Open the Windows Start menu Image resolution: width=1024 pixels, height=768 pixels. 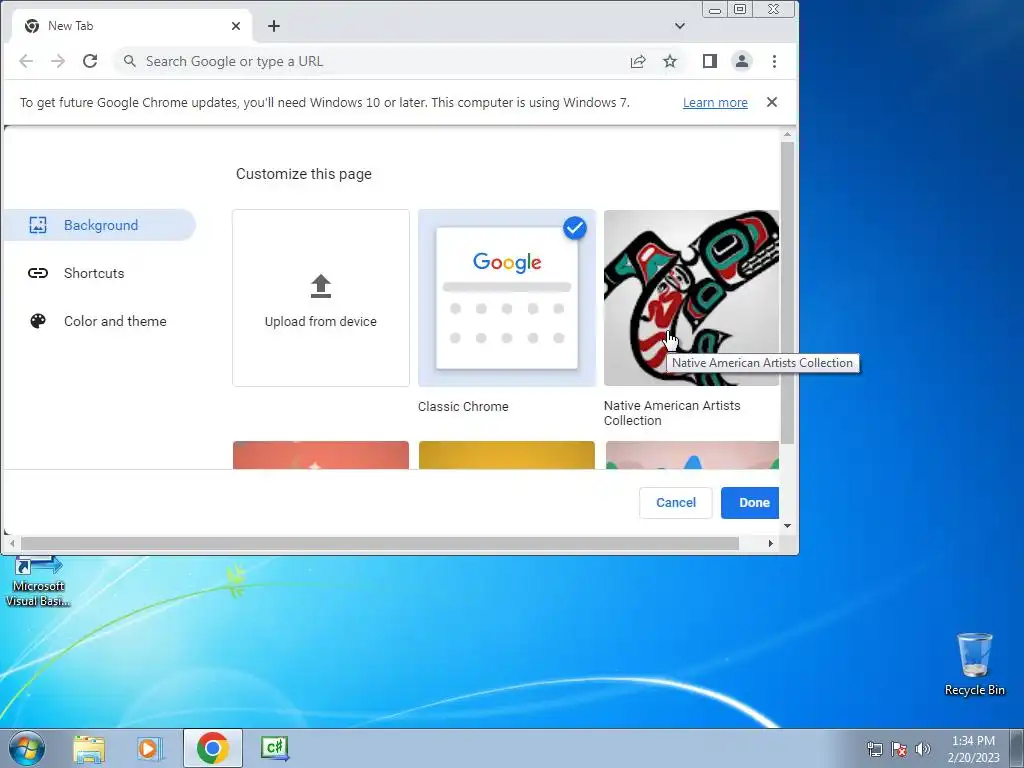27,748
